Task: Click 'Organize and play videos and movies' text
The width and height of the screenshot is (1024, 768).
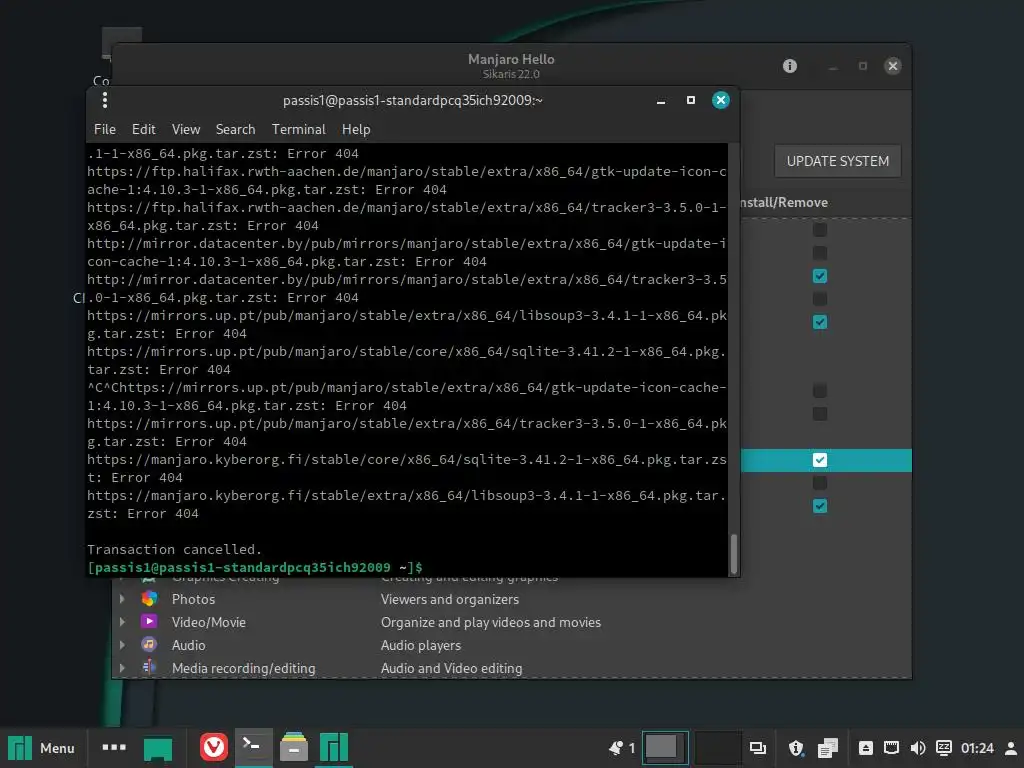Action: [x=490, y=622]
